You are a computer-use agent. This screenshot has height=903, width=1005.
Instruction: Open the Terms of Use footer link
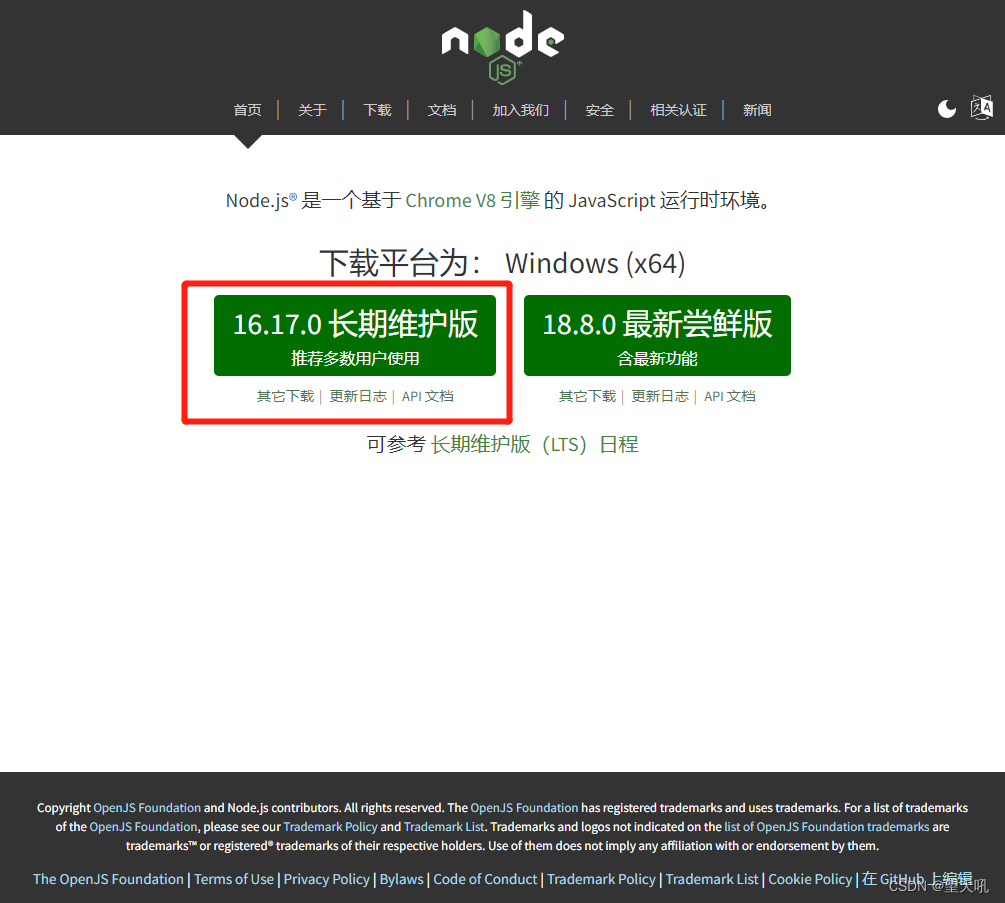[234, 879]
